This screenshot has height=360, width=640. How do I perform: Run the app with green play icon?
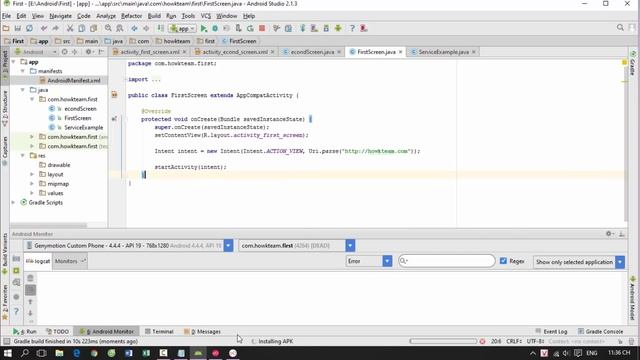[x=204, y=28]
